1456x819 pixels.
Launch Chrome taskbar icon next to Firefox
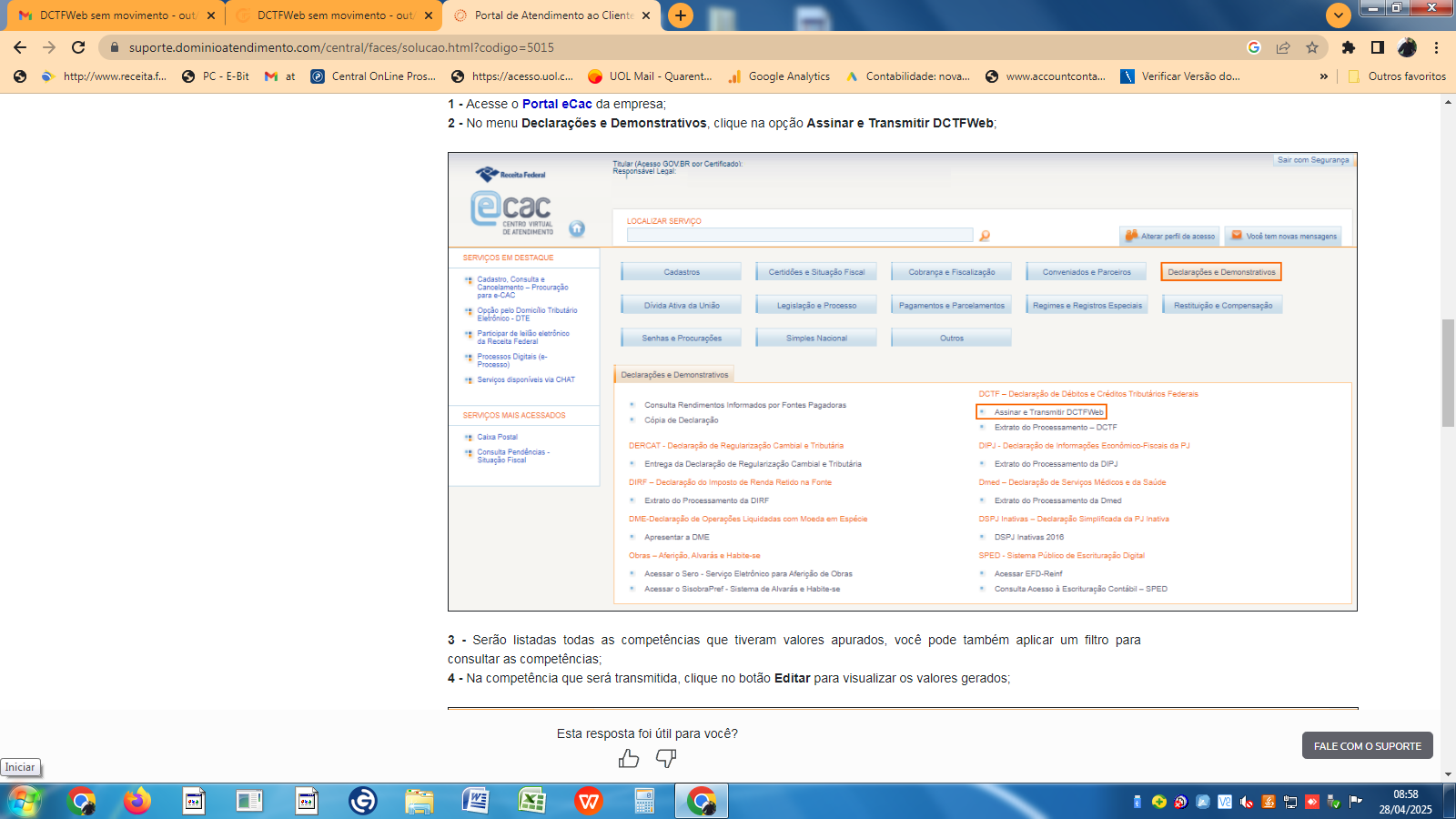81,801
